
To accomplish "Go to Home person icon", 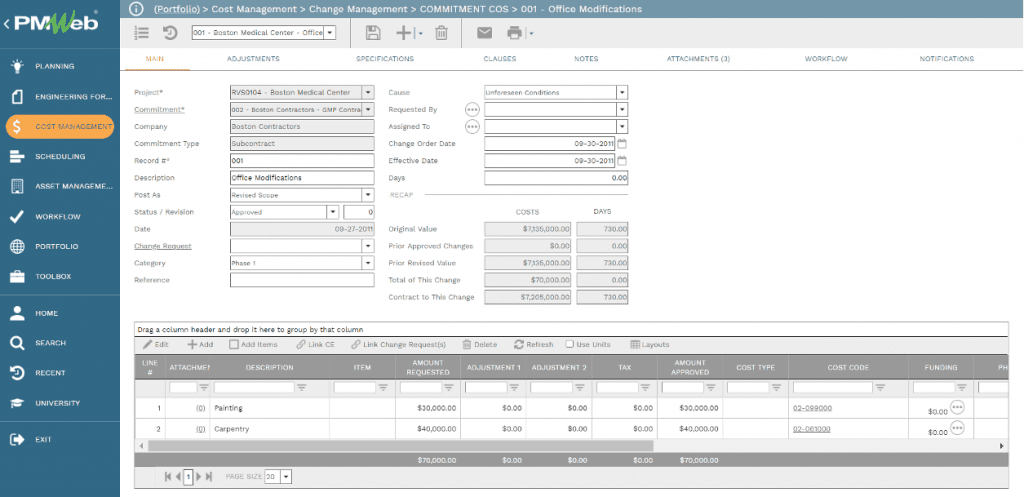I will pos(17,313).
